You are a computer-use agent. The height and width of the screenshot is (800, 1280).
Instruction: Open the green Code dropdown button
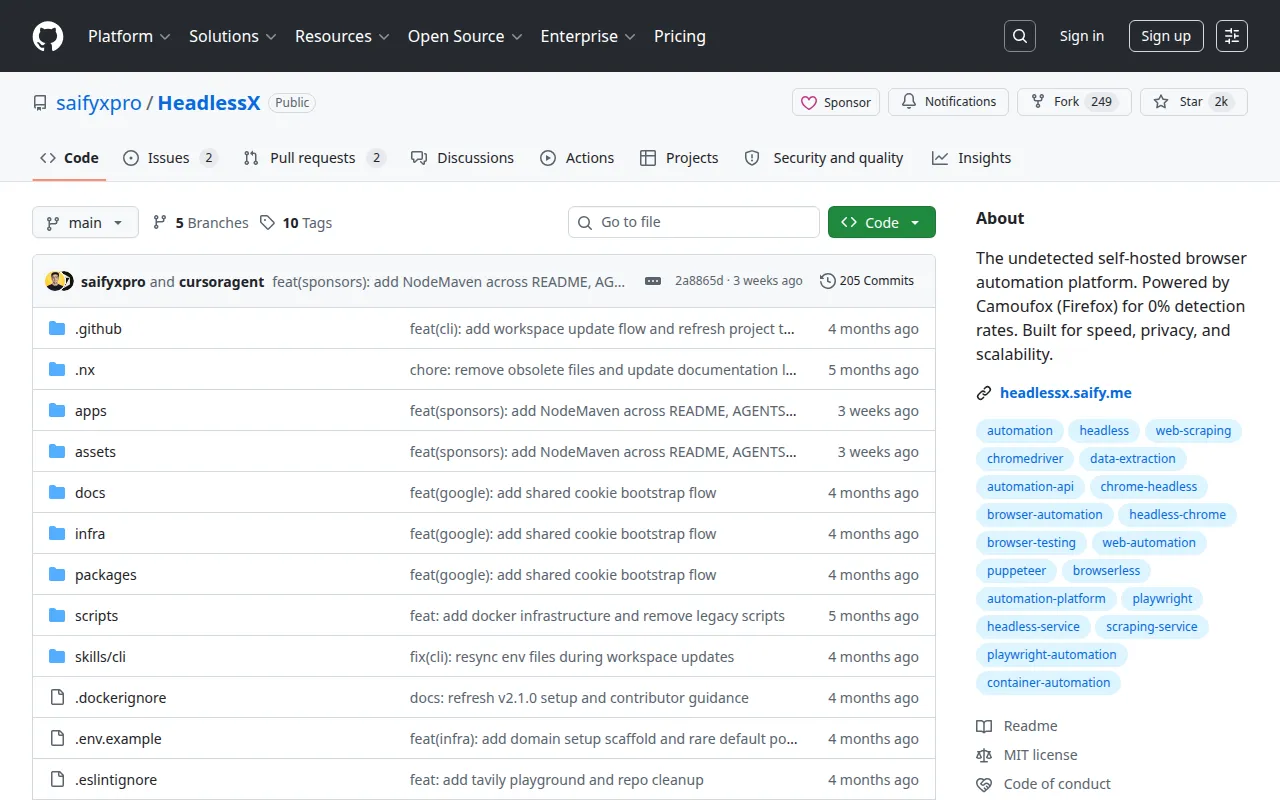[x=881, y=222]
